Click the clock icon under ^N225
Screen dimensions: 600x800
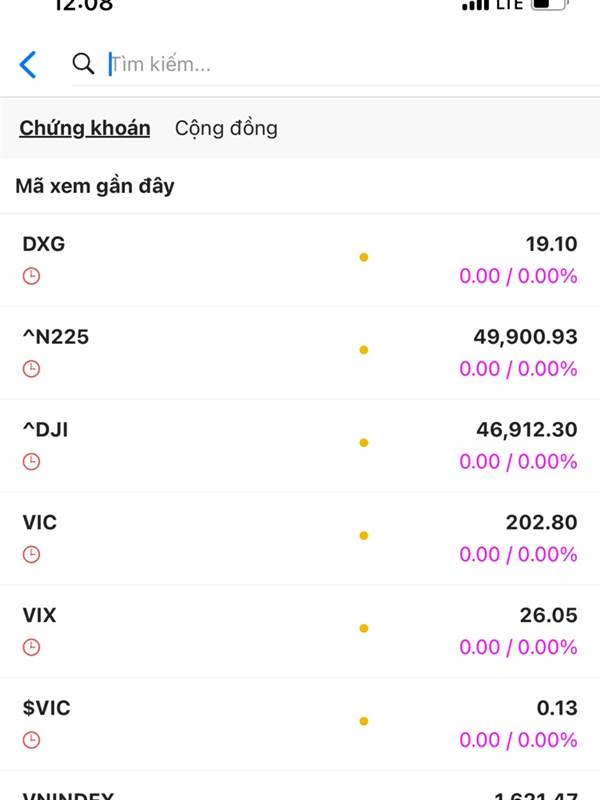(x=31, y=369)
